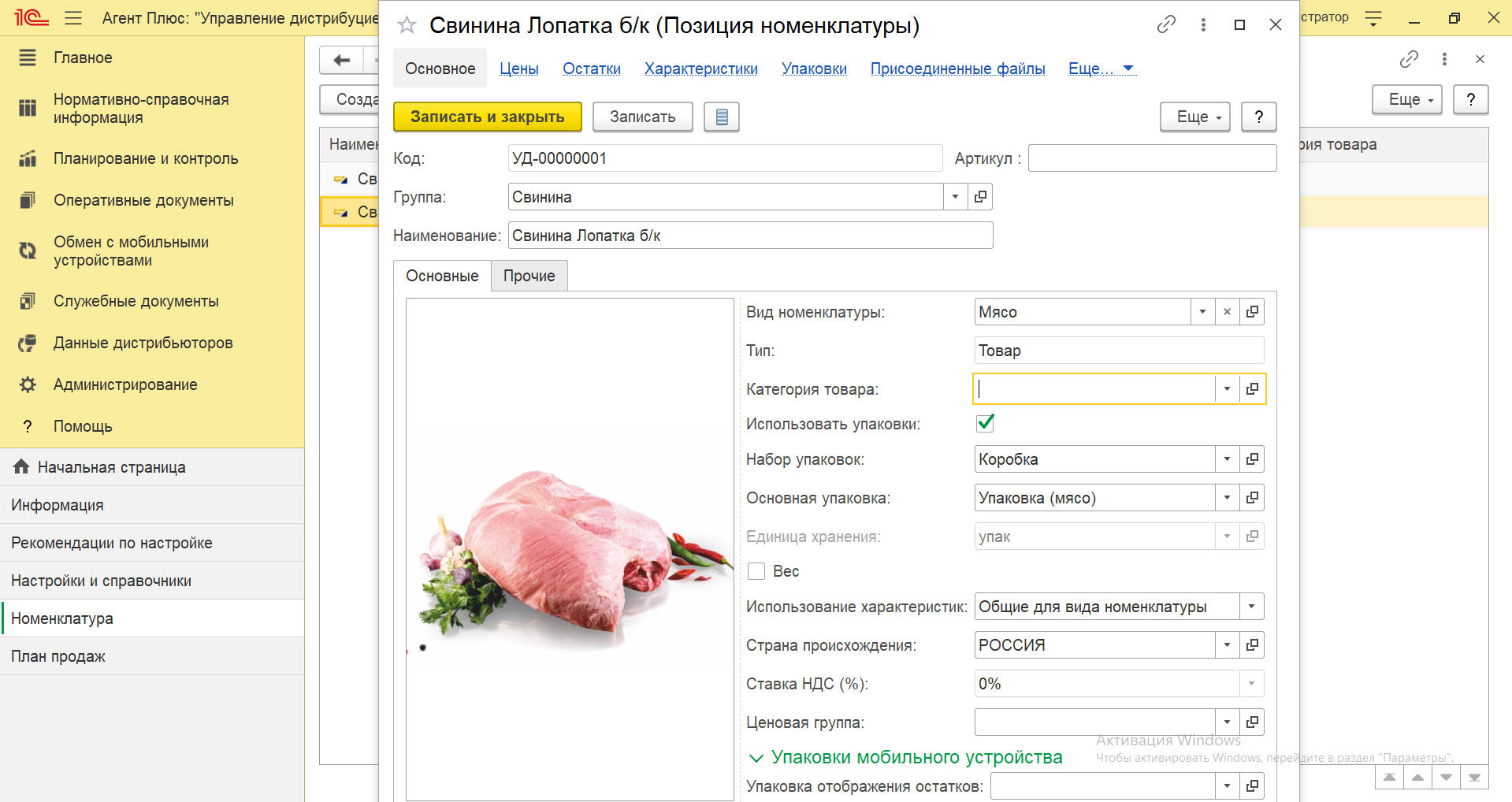Open Категория товара value form
The height and width of the screenshot is (802, 1512).
[x=1252, y=389]
